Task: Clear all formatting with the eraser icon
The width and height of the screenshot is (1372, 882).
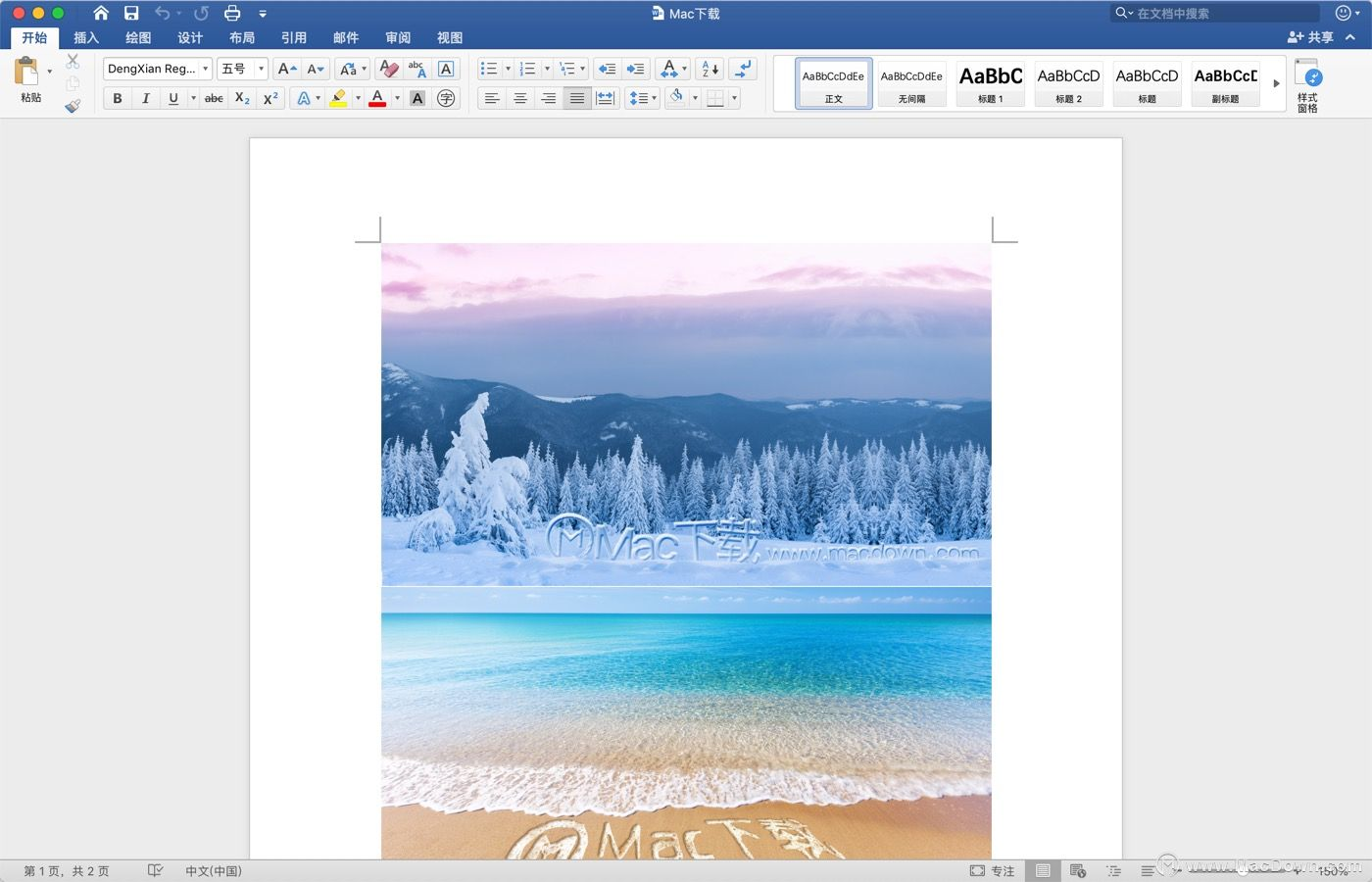Action: click(x=389, y=69)
